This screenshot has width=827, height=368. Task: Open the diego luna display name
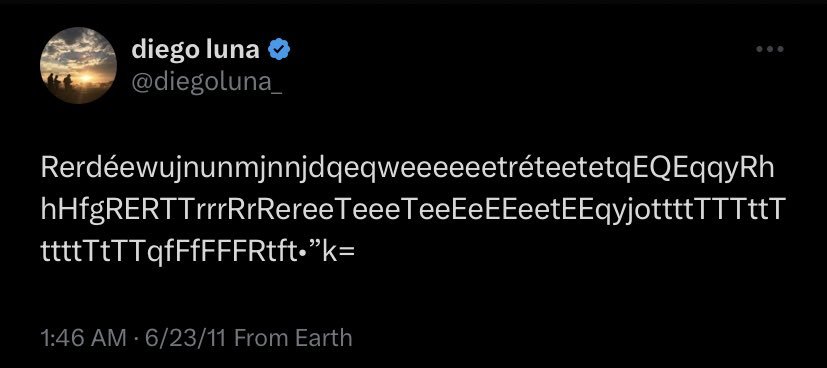pyautogui.click(x=195, y=50)
